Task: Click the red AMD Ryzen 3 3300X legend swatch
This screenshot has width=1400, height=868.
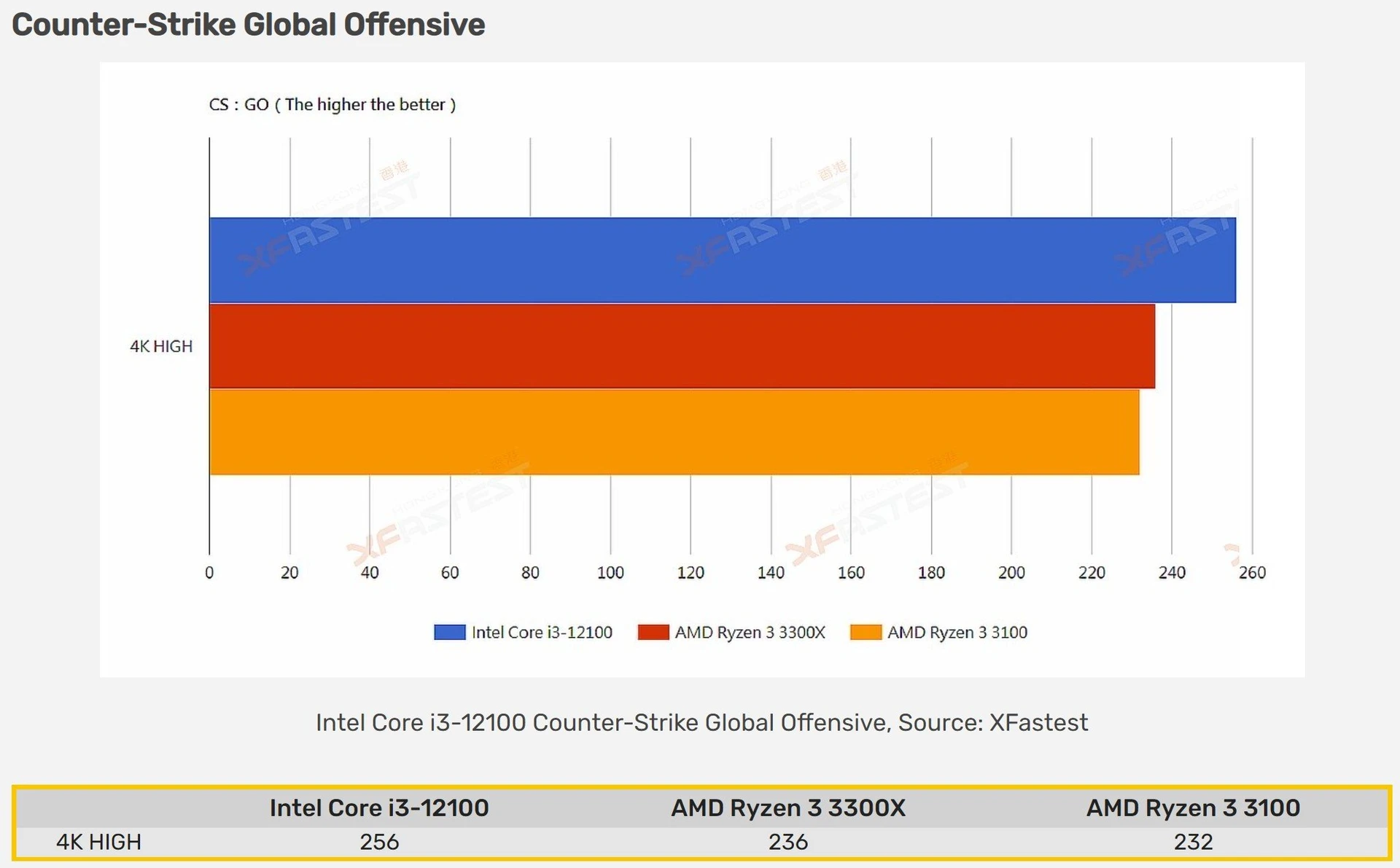Action: pos(653,632)
